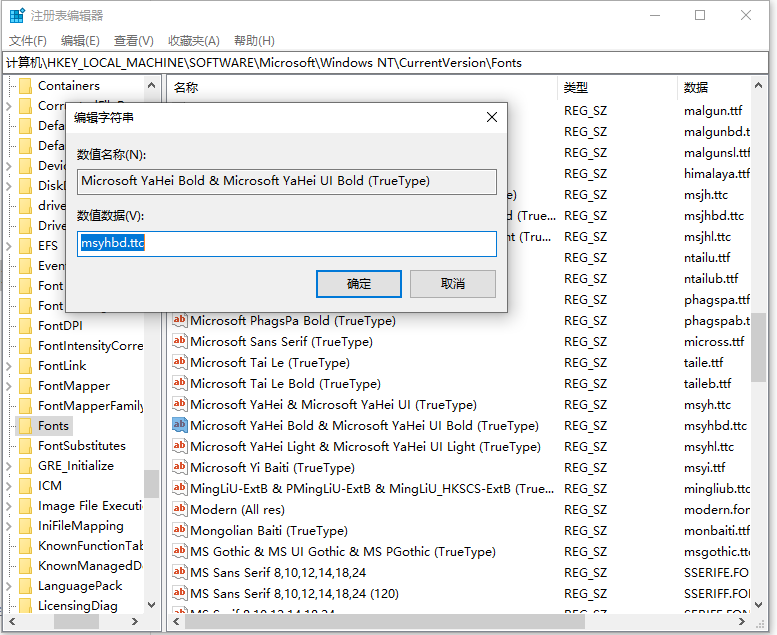Select MingLiU-ExtB value row
Image resolution: width=777 pixels, height=635 pixels.
pyautogui.click(x=372, y=489)
